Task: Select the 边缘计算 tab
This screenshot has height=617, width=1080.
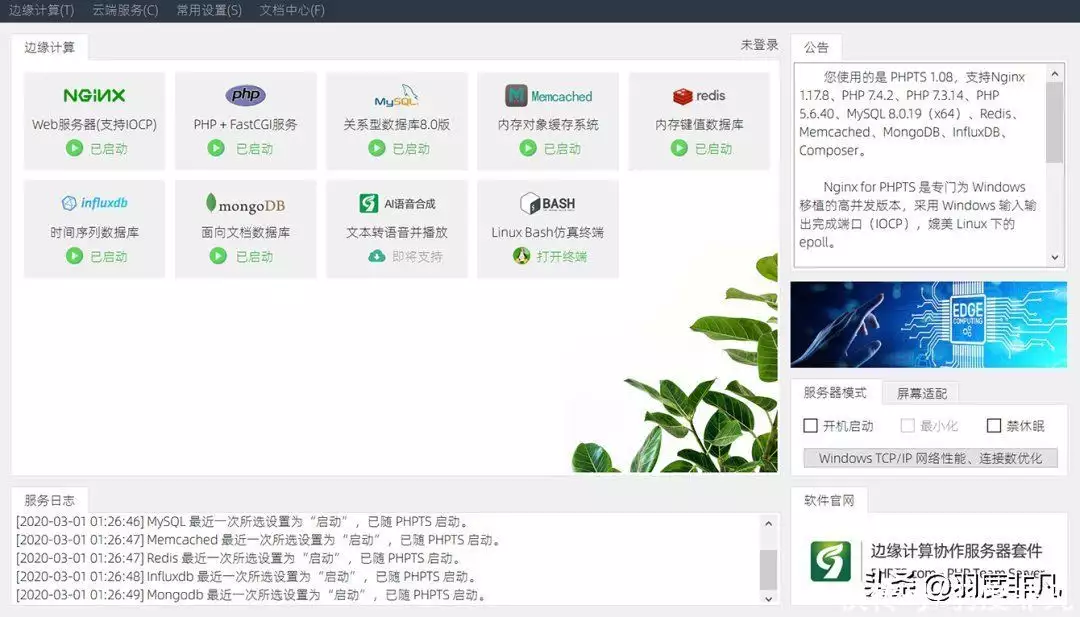Action: pos(50,48)
